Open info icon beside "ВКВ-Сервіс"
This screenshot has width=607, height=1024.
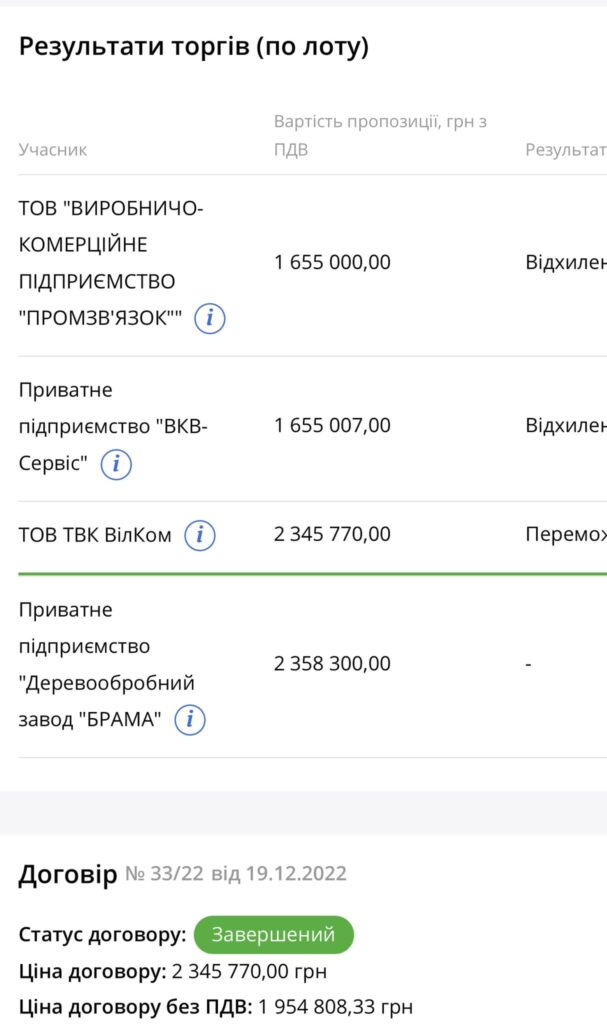(x=116, y=464)
